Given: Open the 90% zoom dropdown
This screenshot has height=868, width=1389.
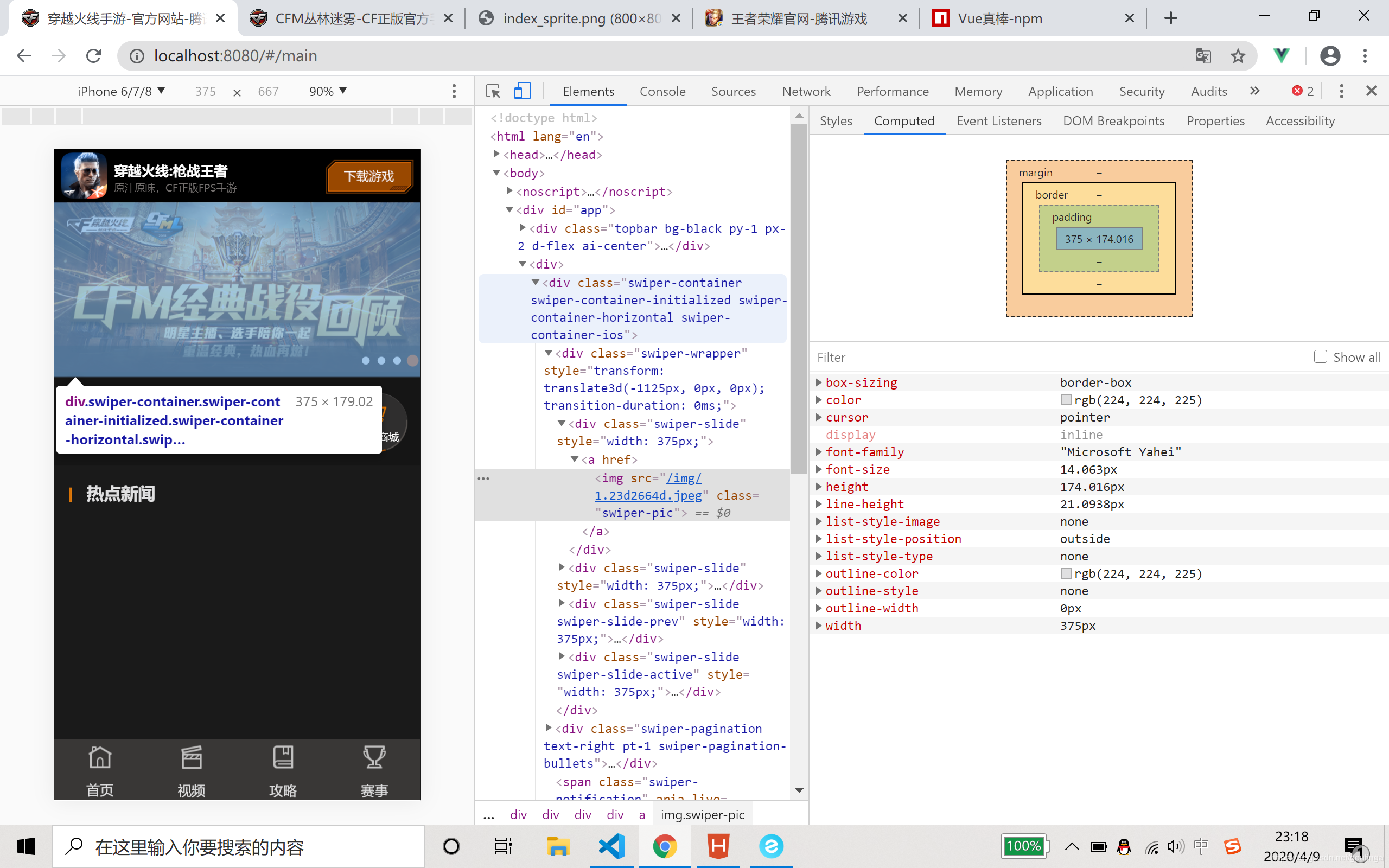Looking at the screenshot, I should (327, 91).
